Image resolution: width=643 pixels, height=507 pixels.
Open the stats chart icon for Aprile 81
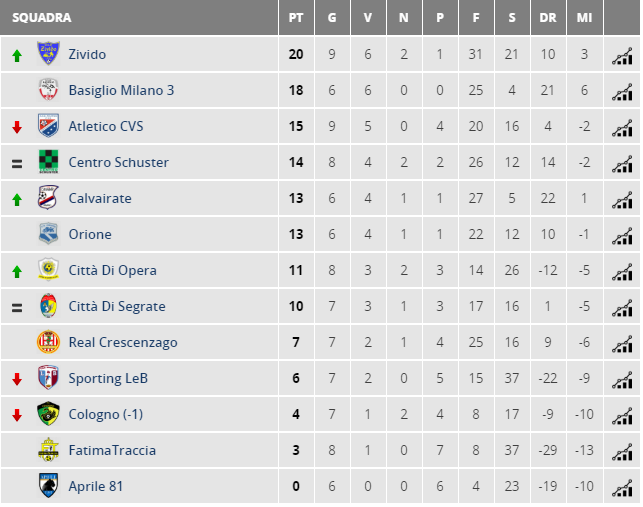pyautogui.click(x=622, y=488)
